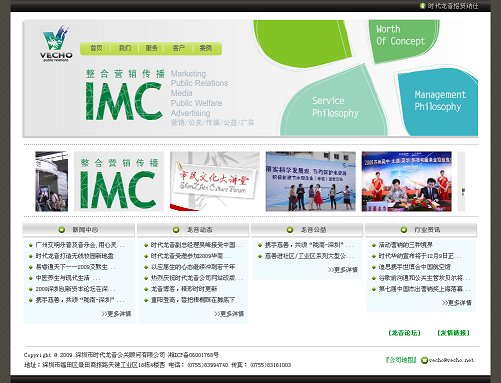Click 更多详情 under the 新闻中心 list
This screenshot has width=501, height=383.
pyautogui.click(x=116, y=314)
